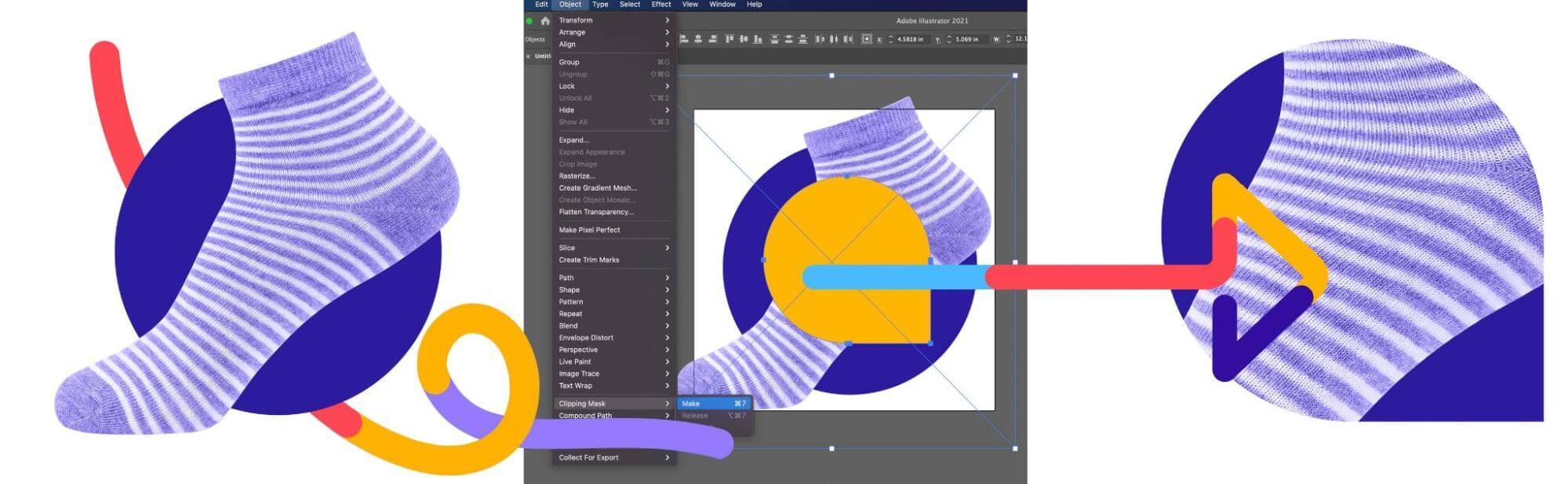This screenshot has width=1568, height=484.
Task: Click the Y position stepper arrows
Action: click(949, 39)
